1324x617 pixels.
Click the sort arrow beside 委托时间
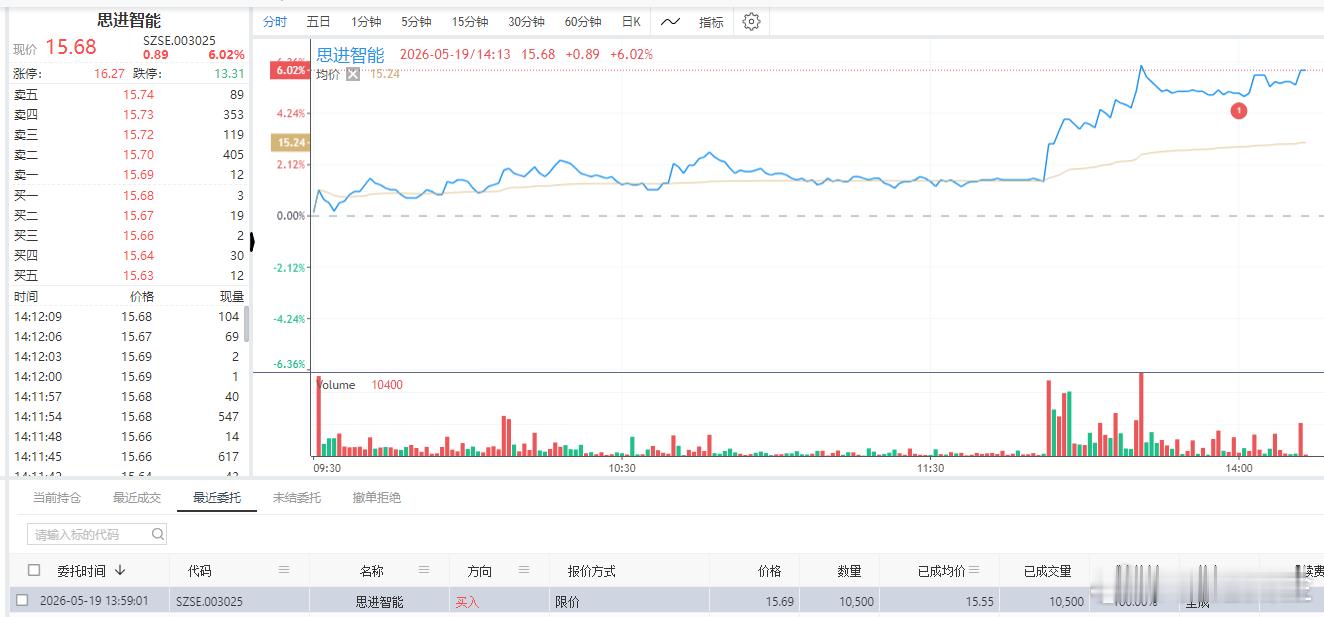click(x=120, y=570)
